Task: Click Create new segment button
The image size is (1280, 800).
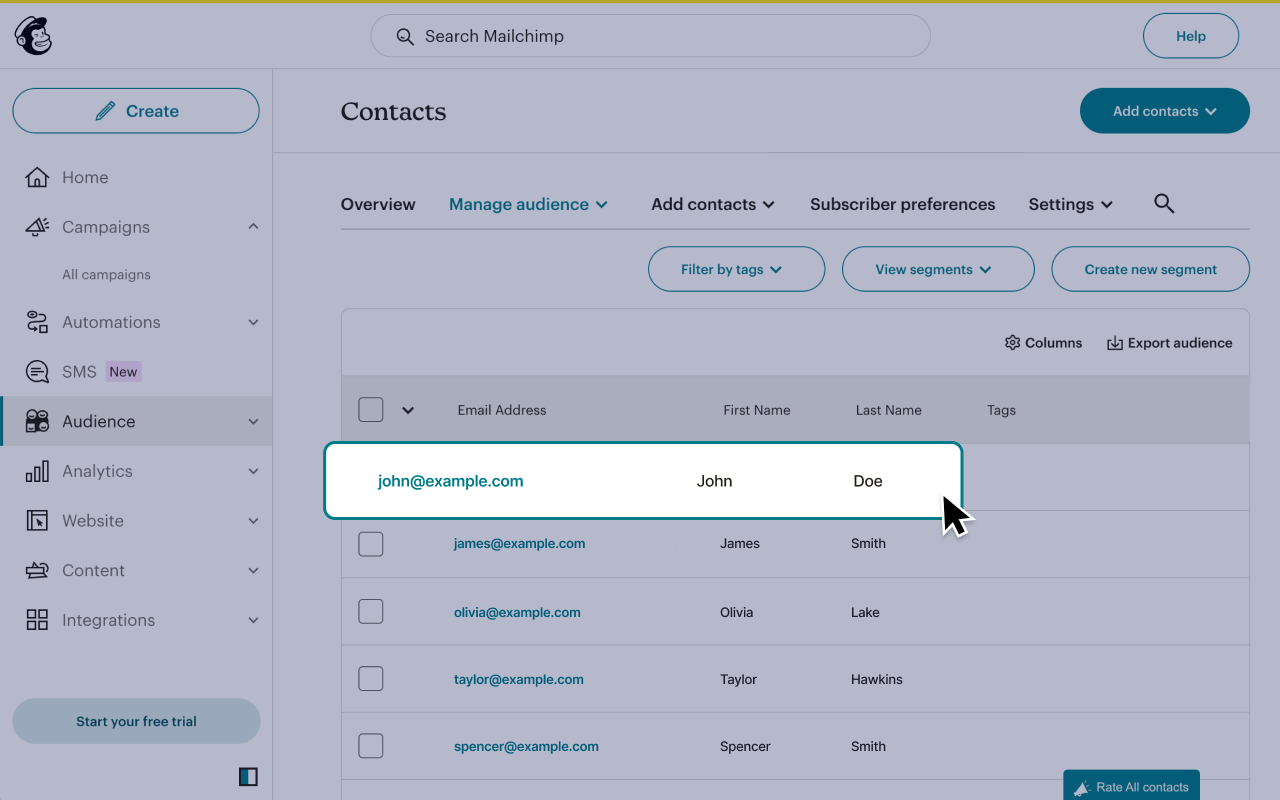Action: point(1150,269)
